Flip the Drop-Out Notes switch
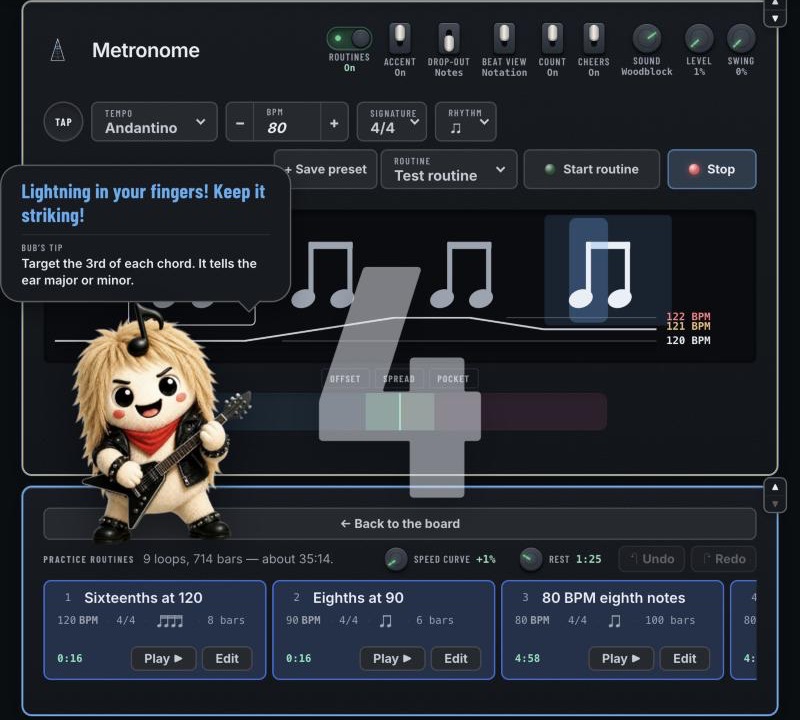 pyautogui.click(x=448, y=38)
